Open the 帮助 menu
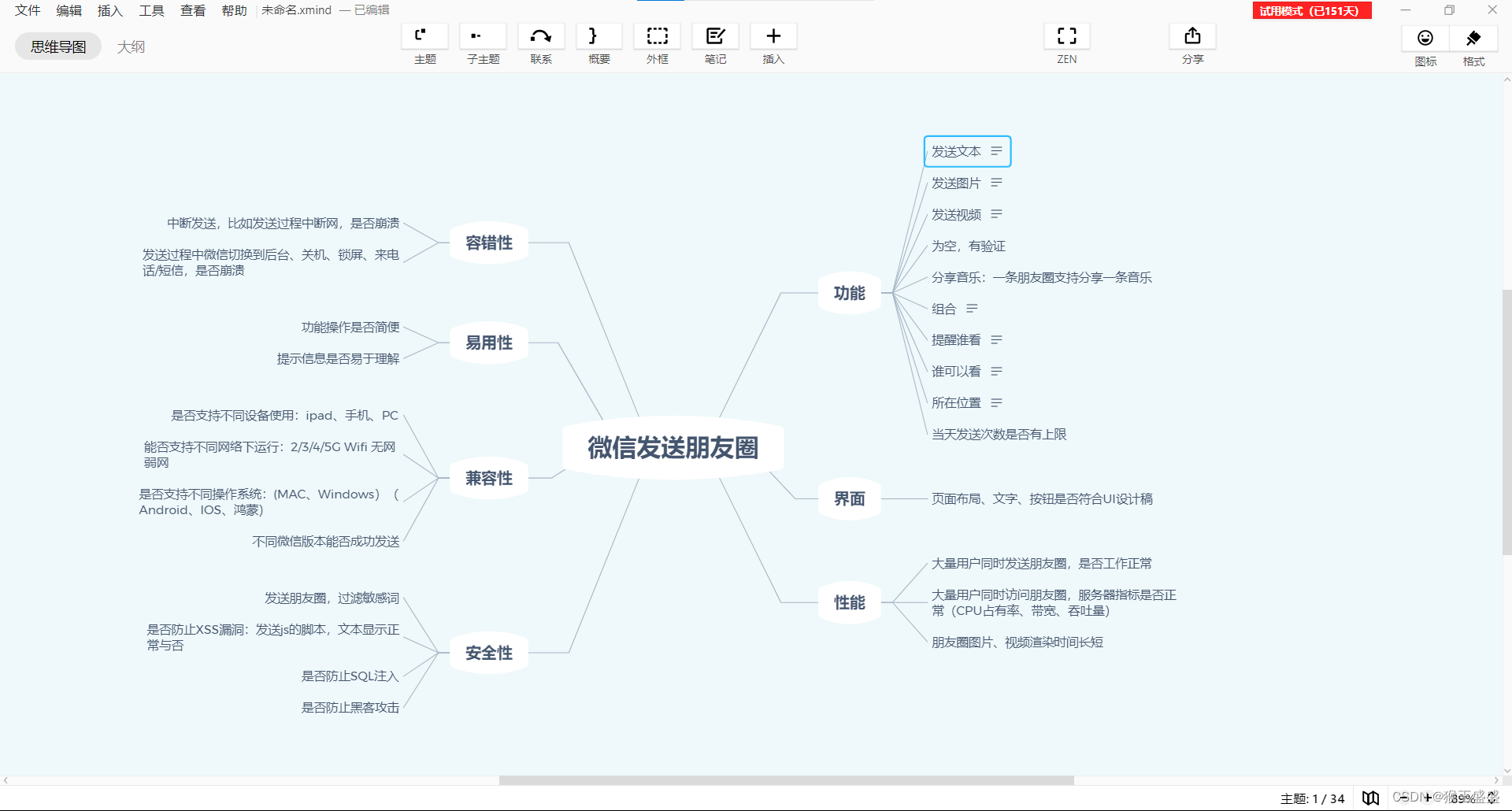This screenshot has width=1512, height=811. coord(235,10)
